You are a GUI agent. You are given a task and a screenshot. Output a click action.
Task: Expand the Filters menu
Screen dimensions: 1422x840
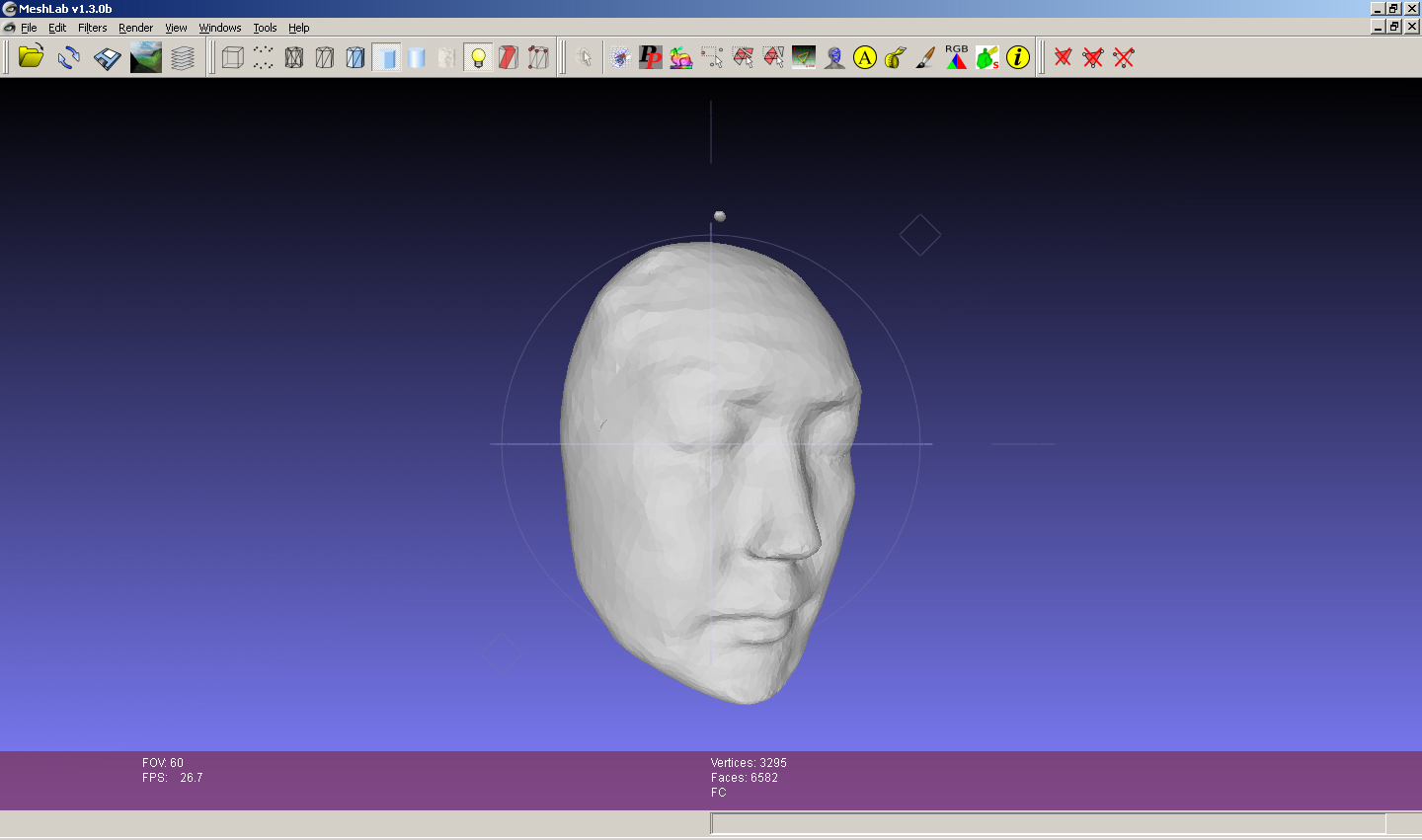[x=92, y=28]
